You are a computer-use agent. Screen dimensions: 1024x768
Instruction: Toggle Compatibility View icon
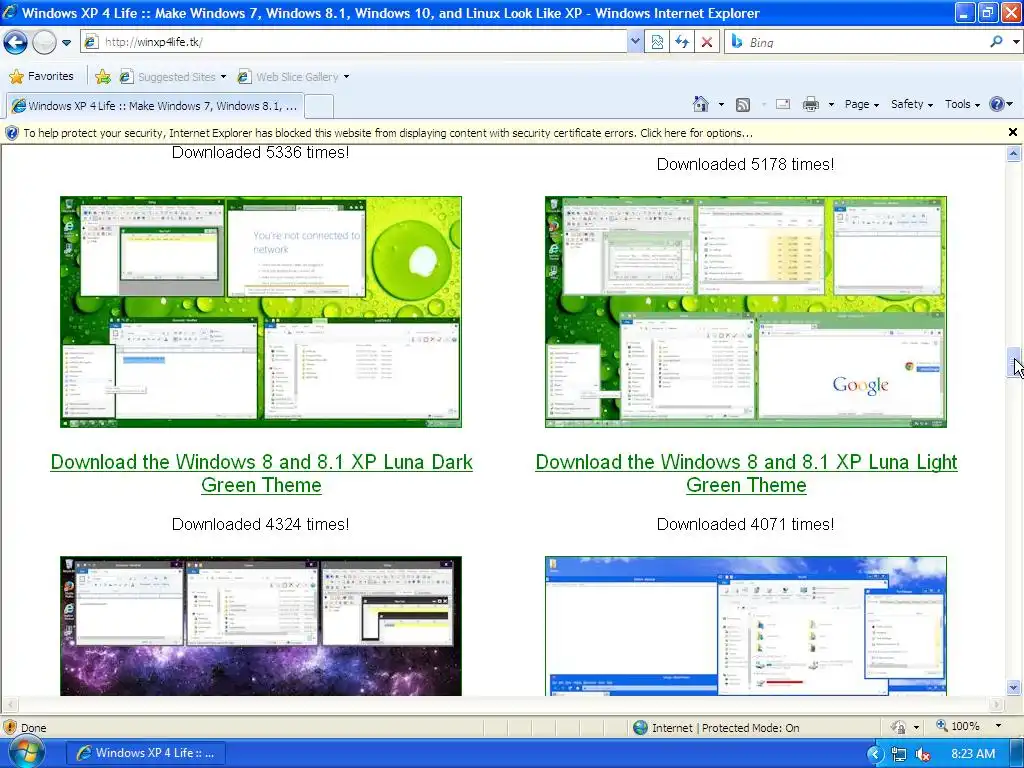tap(658, 42)
